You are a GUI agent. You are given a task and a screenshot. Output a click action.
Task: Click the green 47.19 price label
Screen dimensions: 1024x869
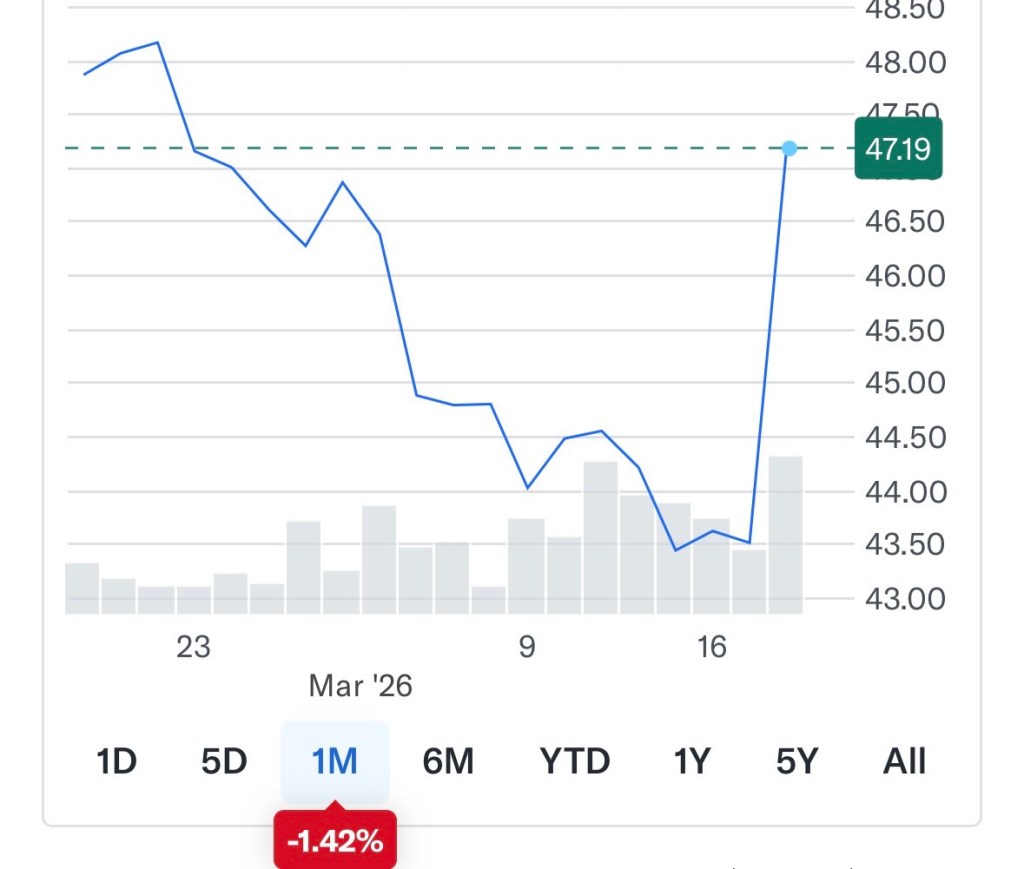click(898, 150)
